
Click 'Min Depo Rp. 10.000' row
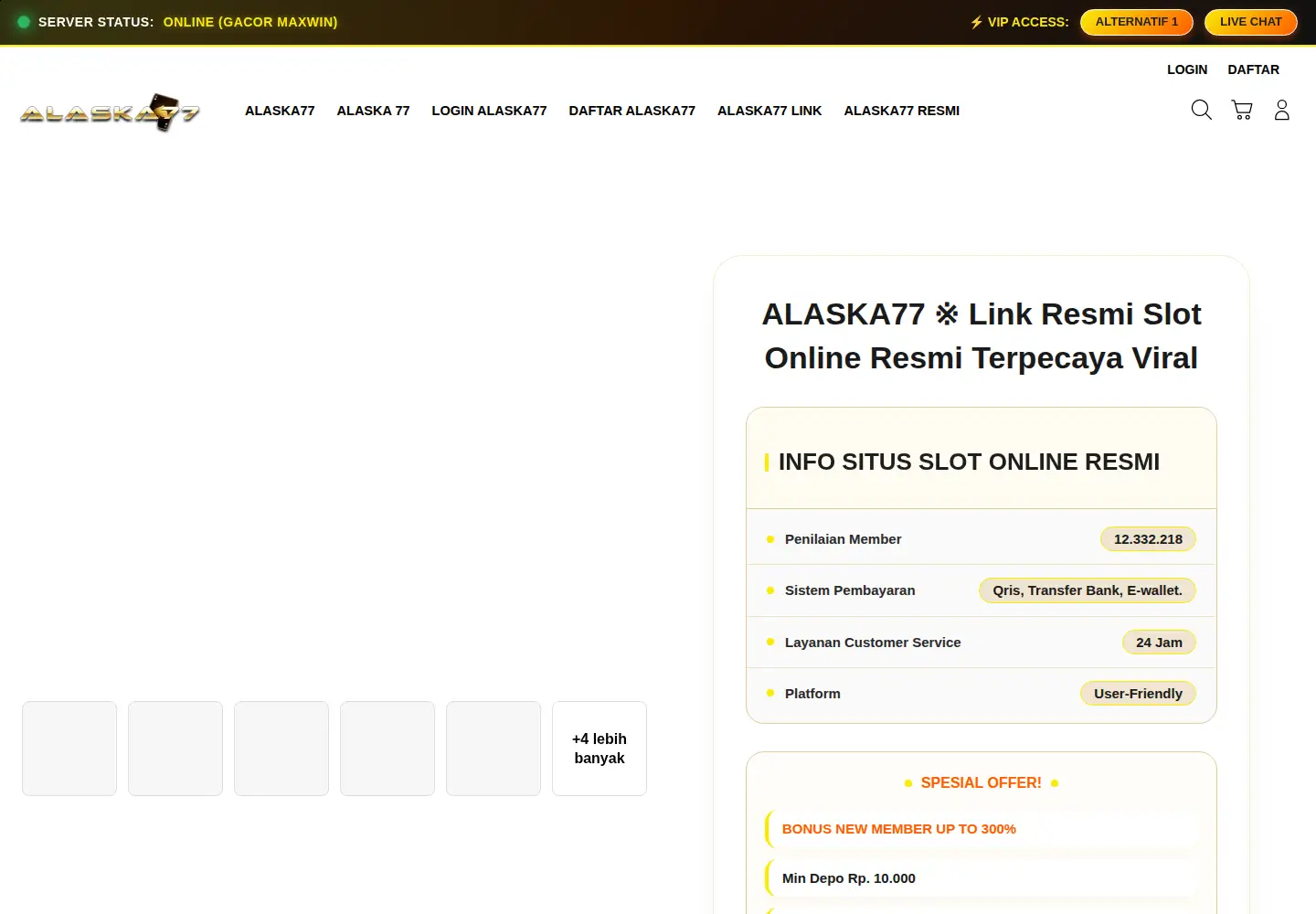coord(982,878)
